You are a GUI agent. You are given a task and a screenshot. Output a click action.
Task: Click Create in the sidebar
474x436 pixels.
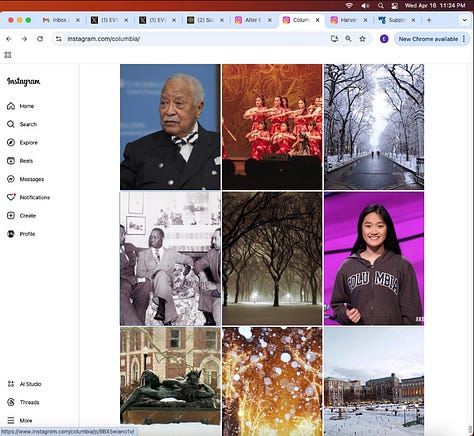pyautogui.click(x=21, y=216)
